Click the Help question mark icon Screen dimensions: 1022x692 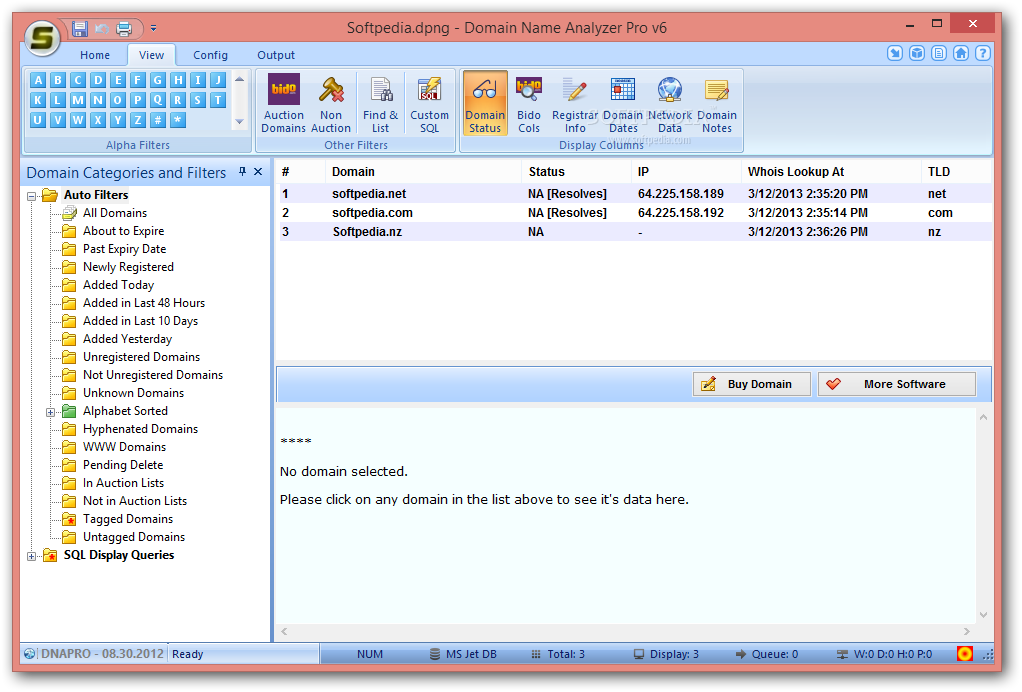983,53
